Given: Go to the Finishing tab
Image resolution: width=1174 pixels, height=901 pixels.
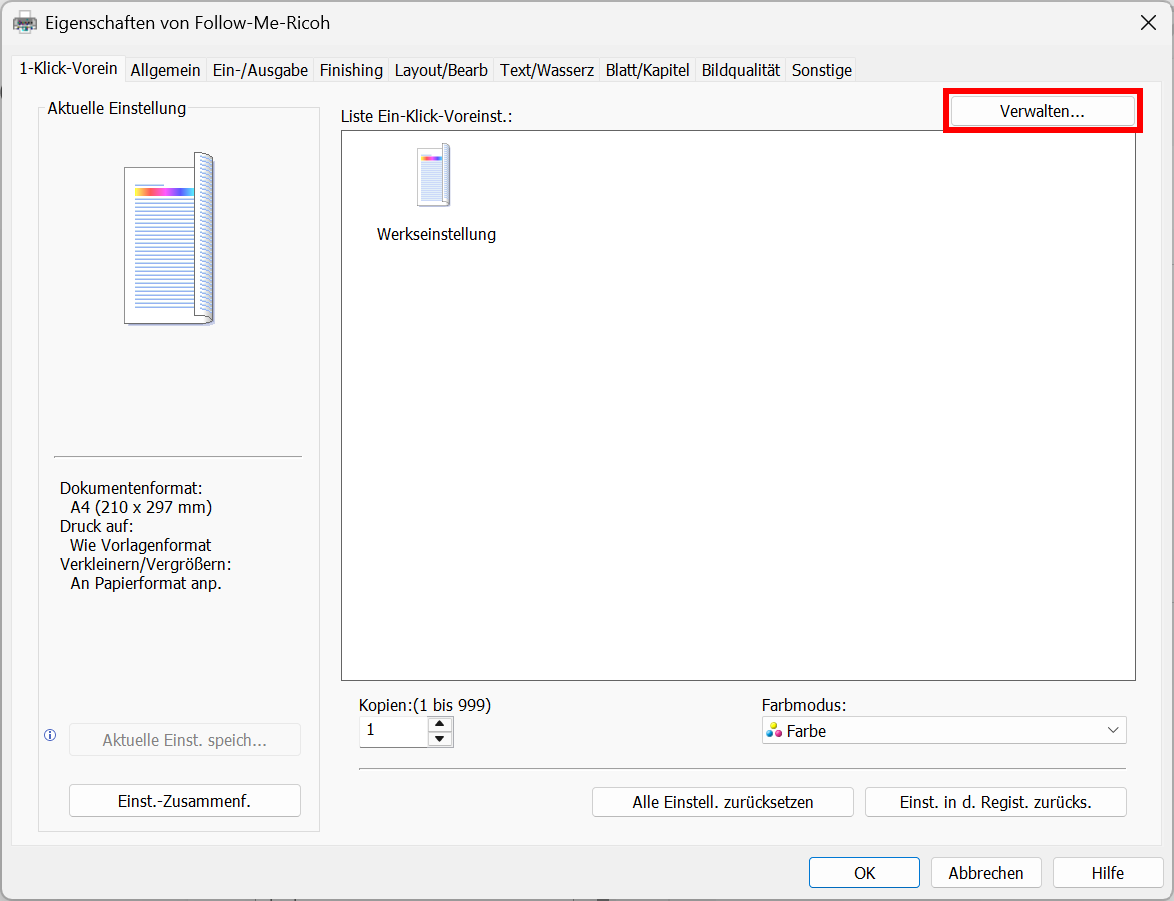Looking at the screenshot, I should click(x=351, y=70).
